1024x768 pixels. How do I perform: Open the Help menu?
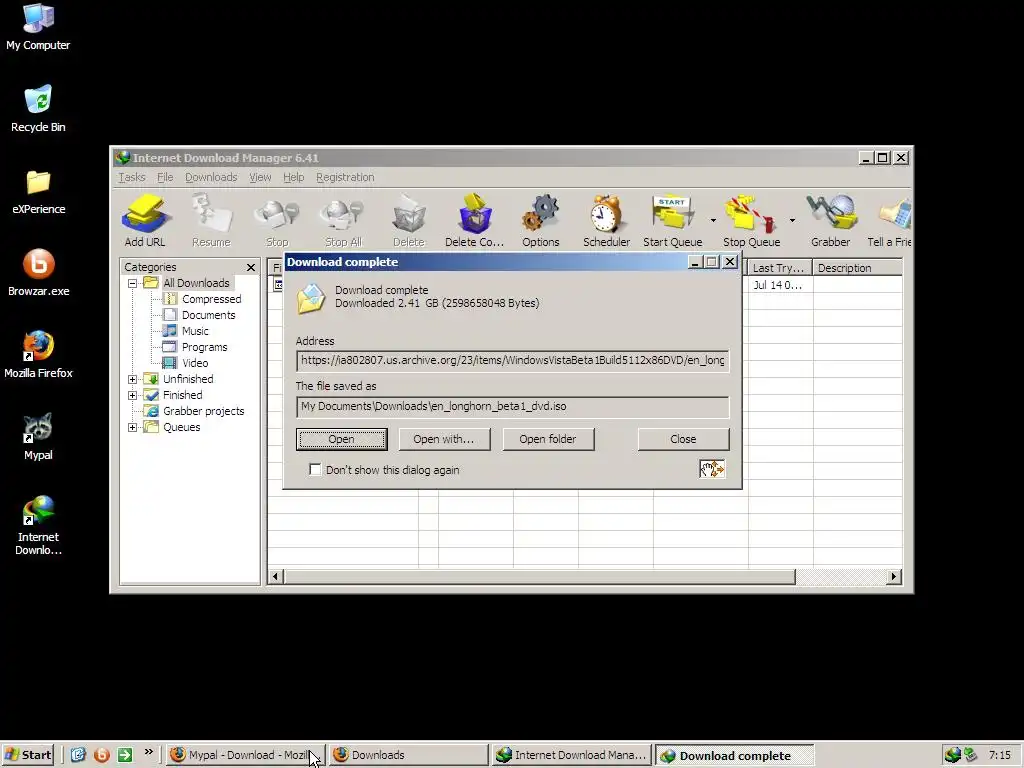[293, 177]
